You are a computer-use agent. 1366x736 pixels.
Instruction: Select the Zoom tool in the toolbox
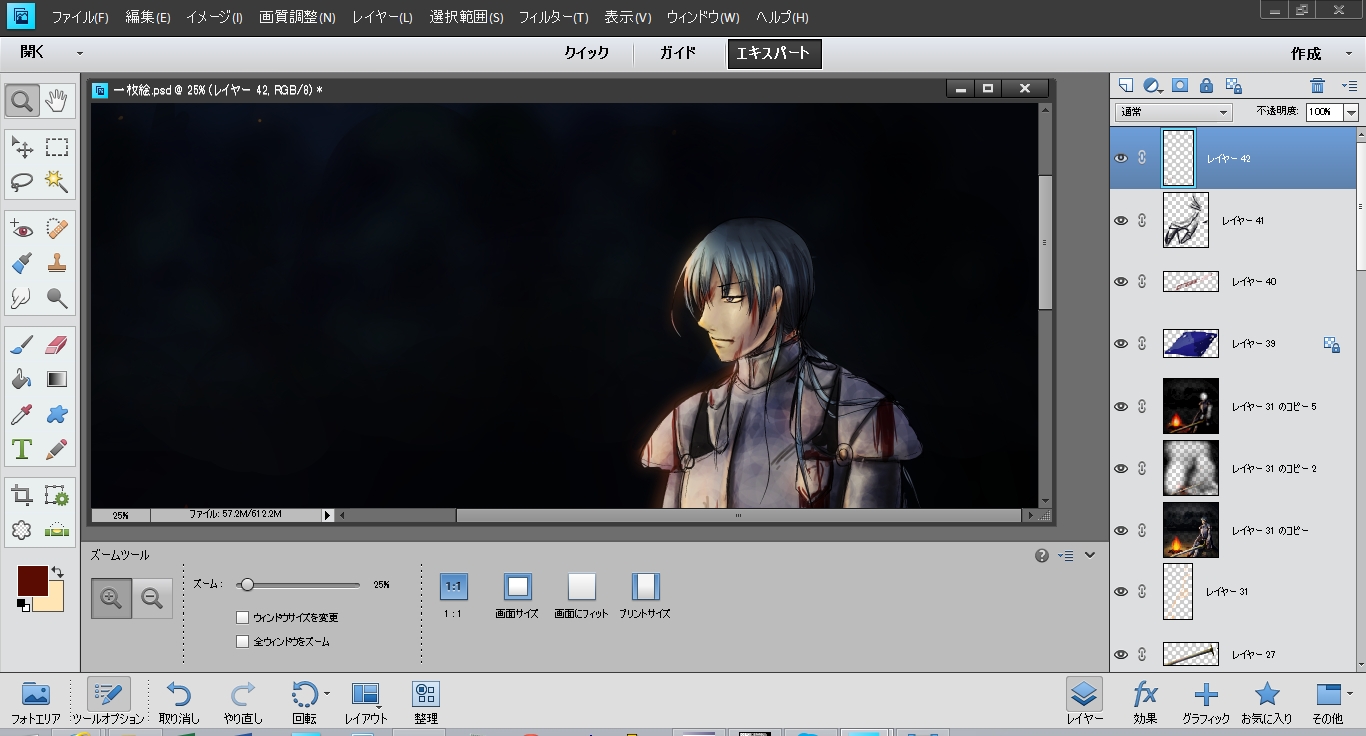[x=22, y=100]
